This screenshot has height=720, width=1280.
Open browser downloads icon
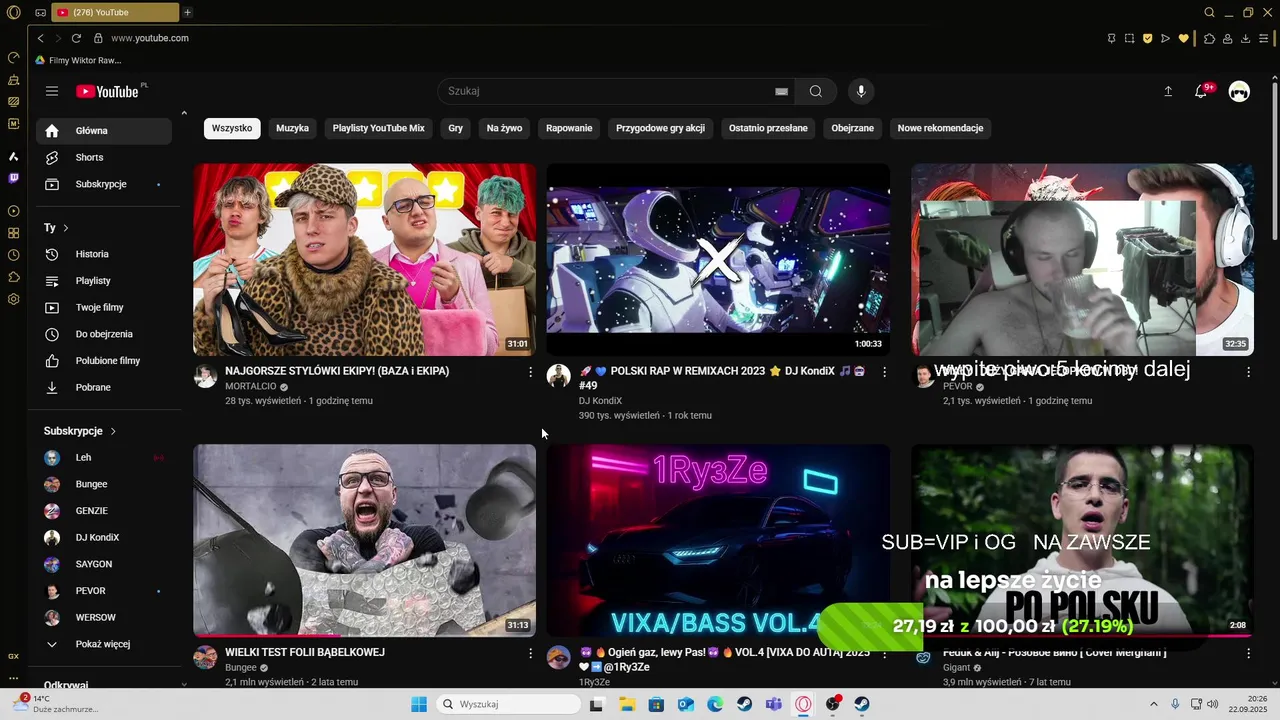coord(1245,38)
